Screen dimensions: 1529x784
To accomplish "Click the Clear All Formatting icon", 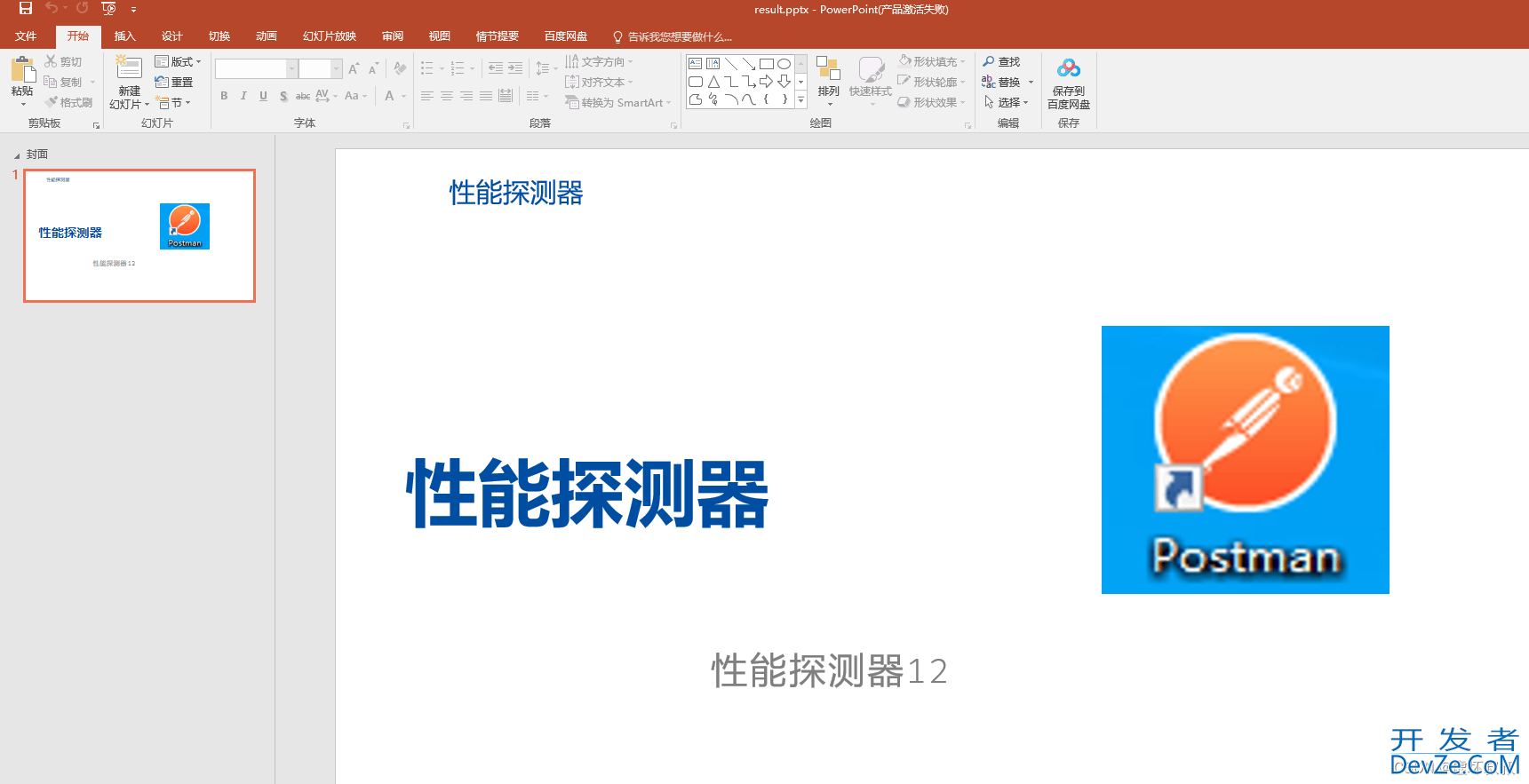I will tap(400, 68).
